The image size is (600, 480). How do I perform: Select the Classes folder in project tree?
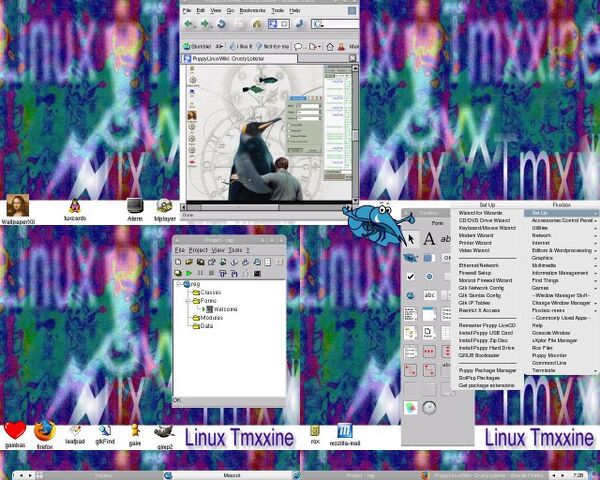(x=207, y=292)
